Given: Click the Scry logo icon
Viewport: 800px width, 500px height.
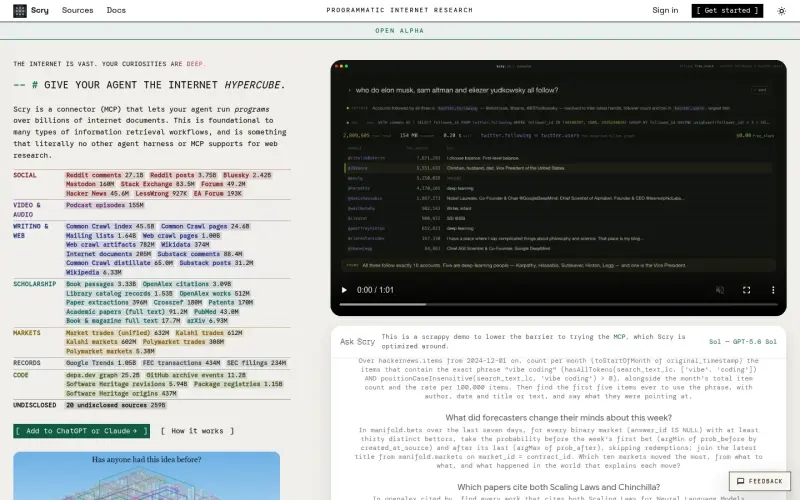Looking at the screenshot, I should tap(20, 11).
